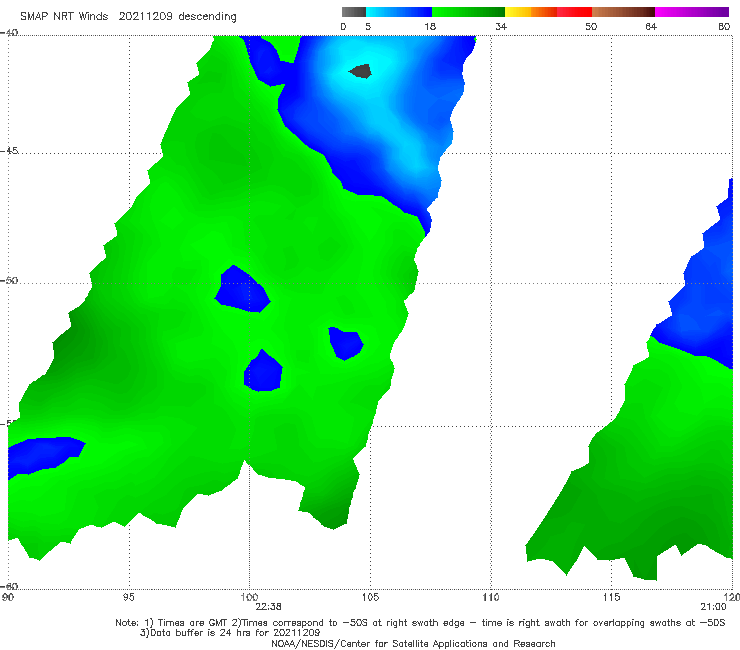This screenshot has height=650, width=740.
Task: Click the date text "20211209 descending"
Action: 177,17
